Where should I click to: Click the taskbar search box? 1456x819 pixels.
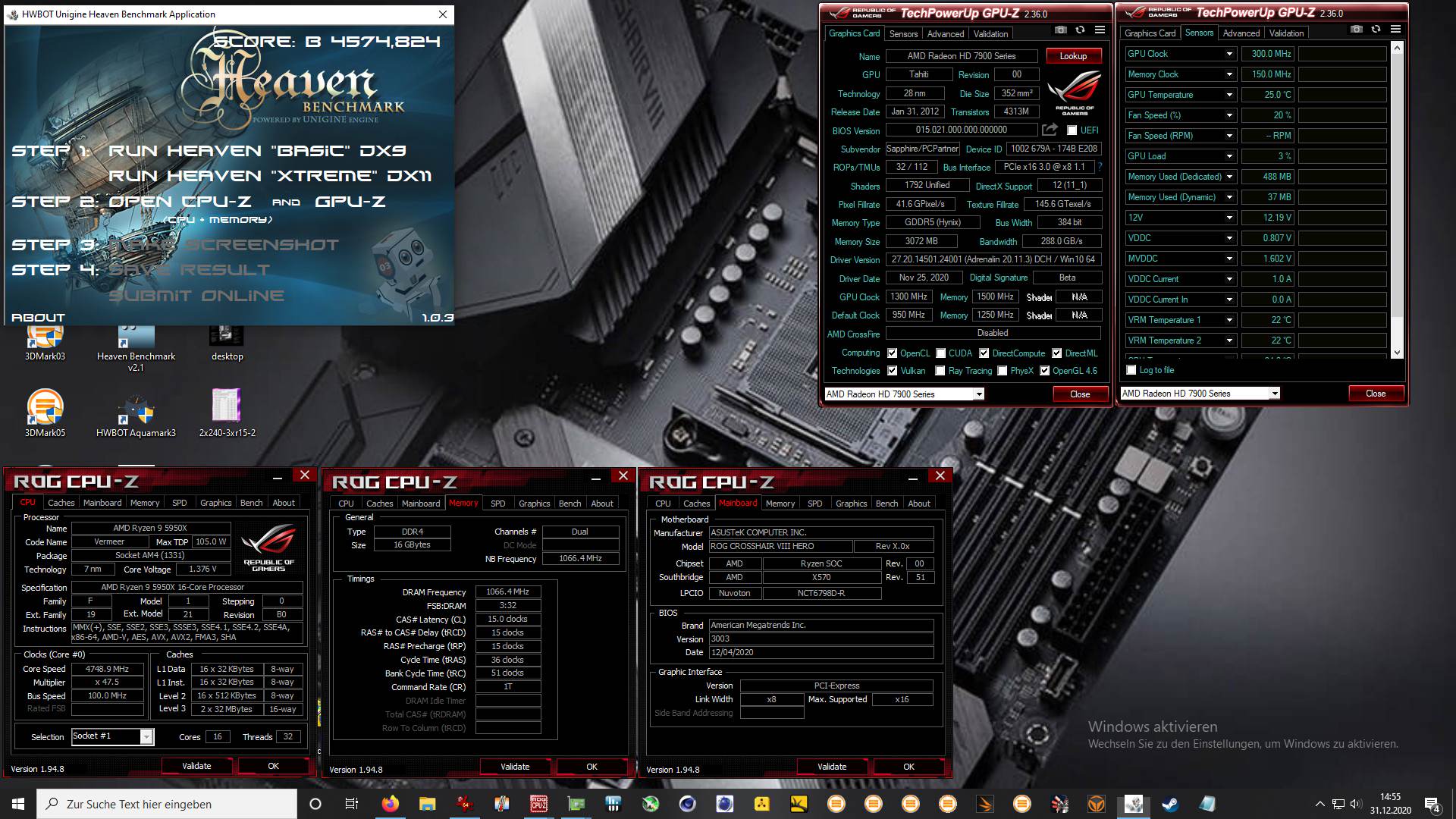point(167,804)
